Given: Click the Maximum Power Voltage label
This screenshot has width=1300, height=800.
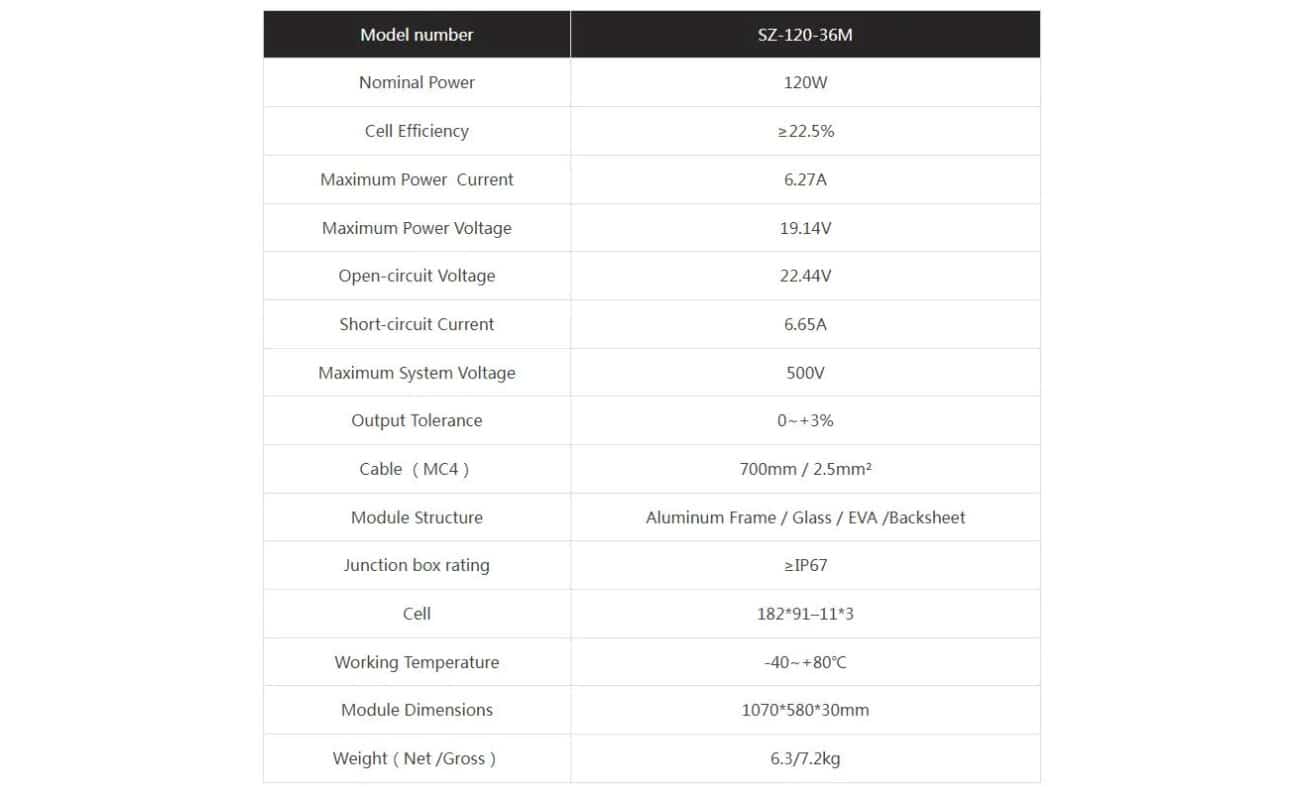Looking at the screenshot, I should pos(417,228).
